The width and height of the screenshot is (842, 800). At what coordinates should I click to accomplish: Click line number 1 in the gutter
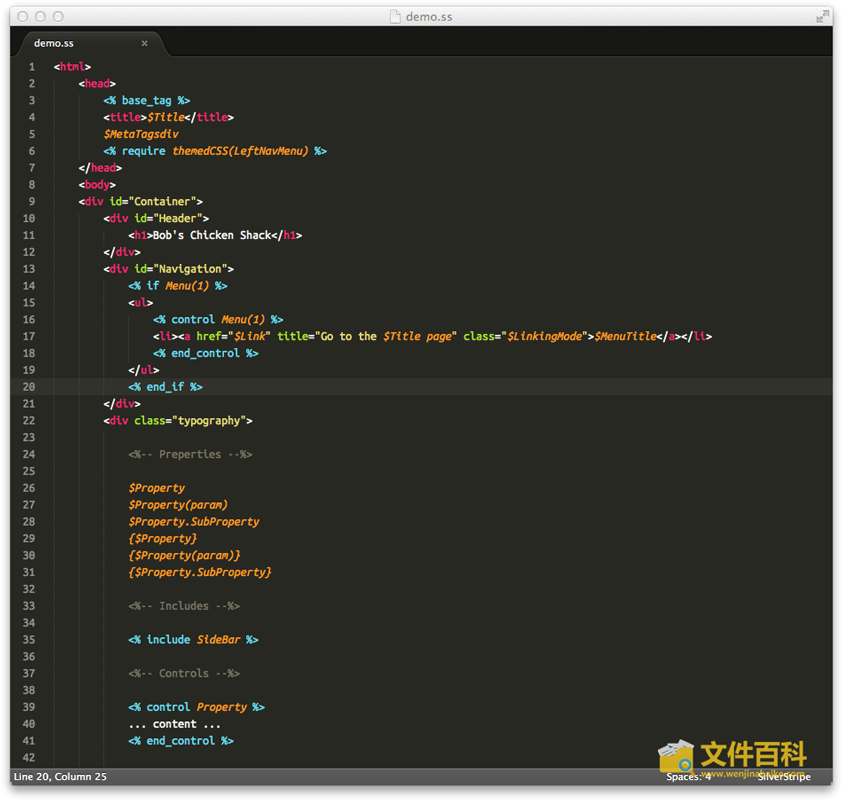(32, 67)
